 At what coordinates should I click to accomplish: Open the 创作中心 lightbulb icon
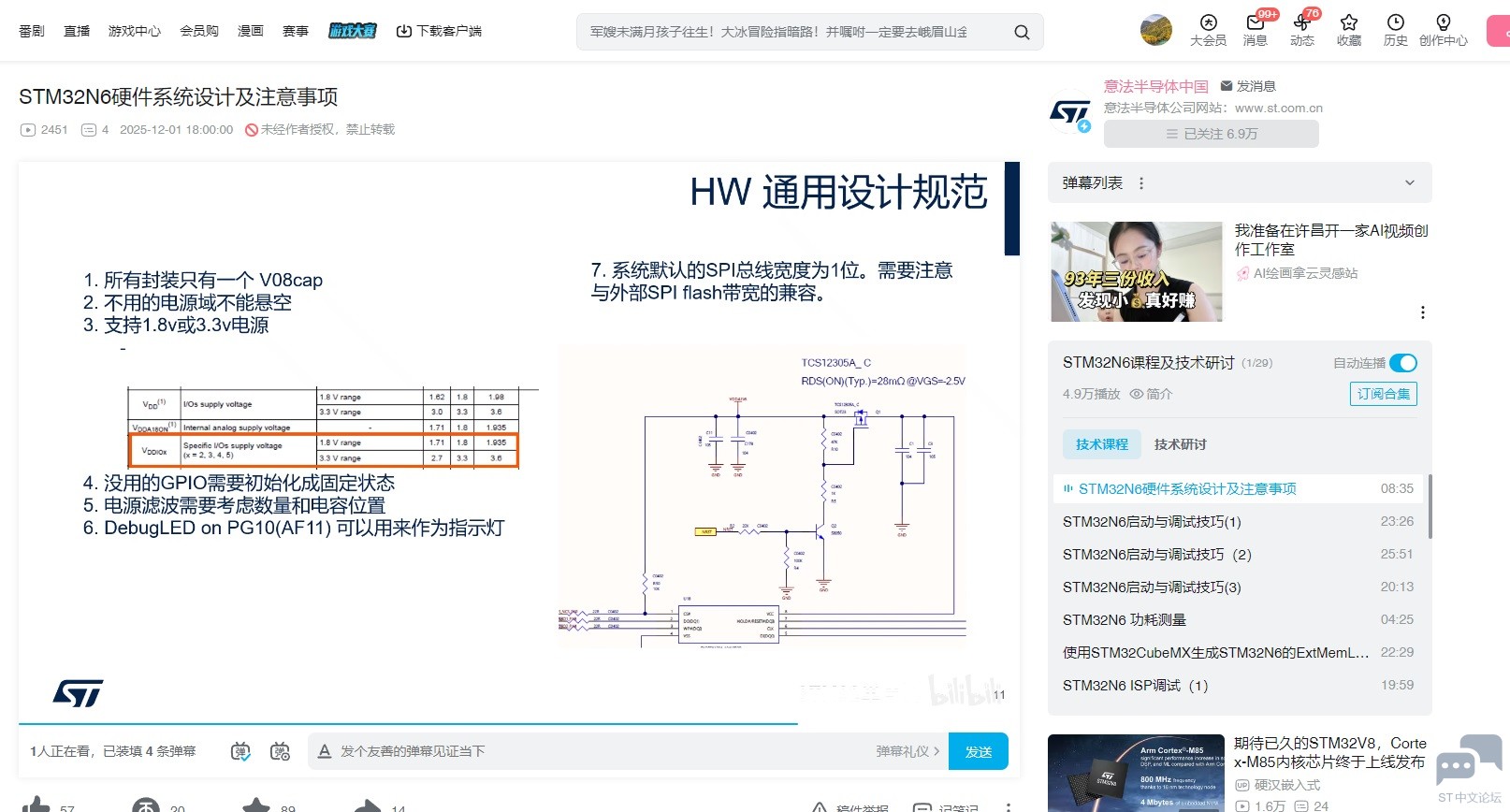point(1443,23)
